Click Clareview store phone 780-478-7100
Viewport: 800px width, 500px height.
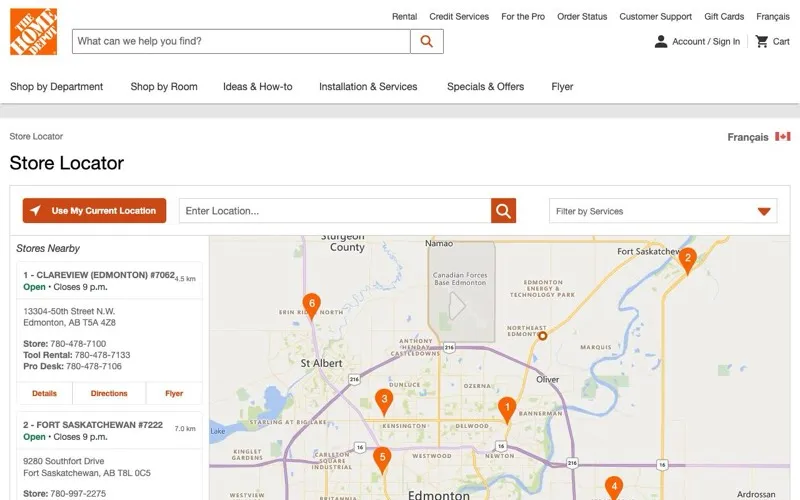coord(78,344)
